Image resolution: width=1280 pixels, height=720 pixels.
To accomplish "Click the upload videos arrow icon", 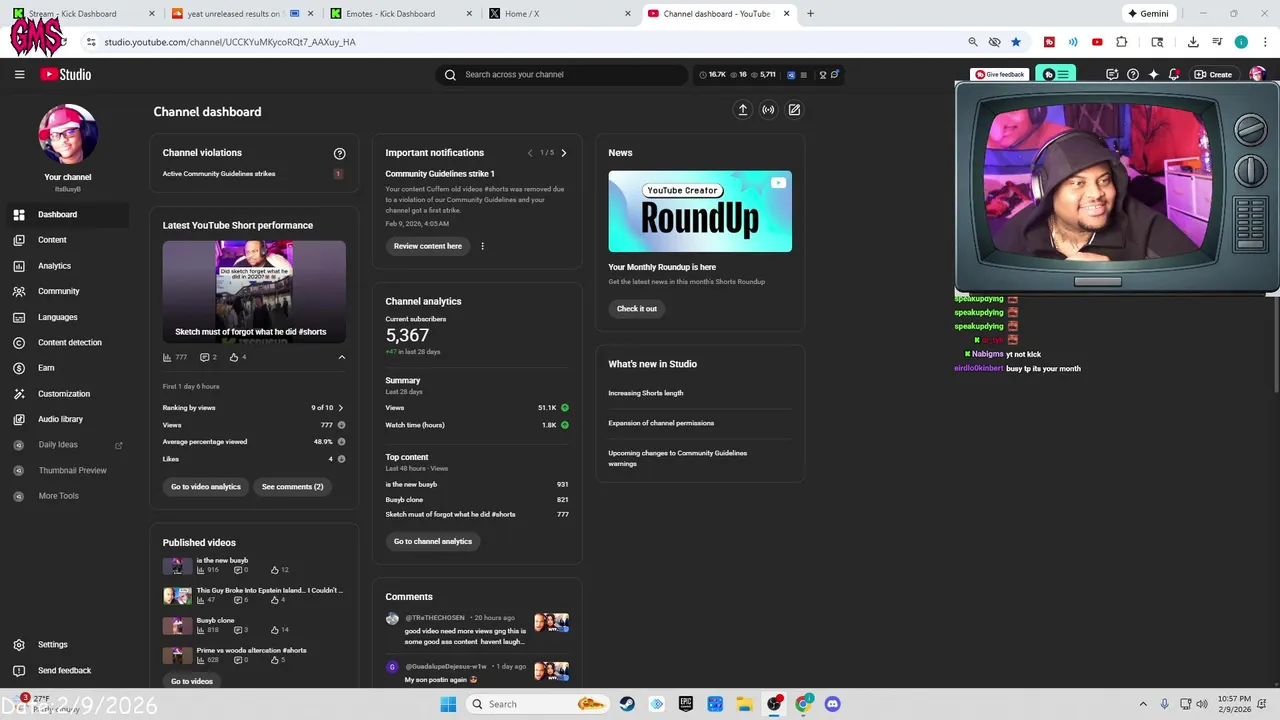I will pos(742,110).
